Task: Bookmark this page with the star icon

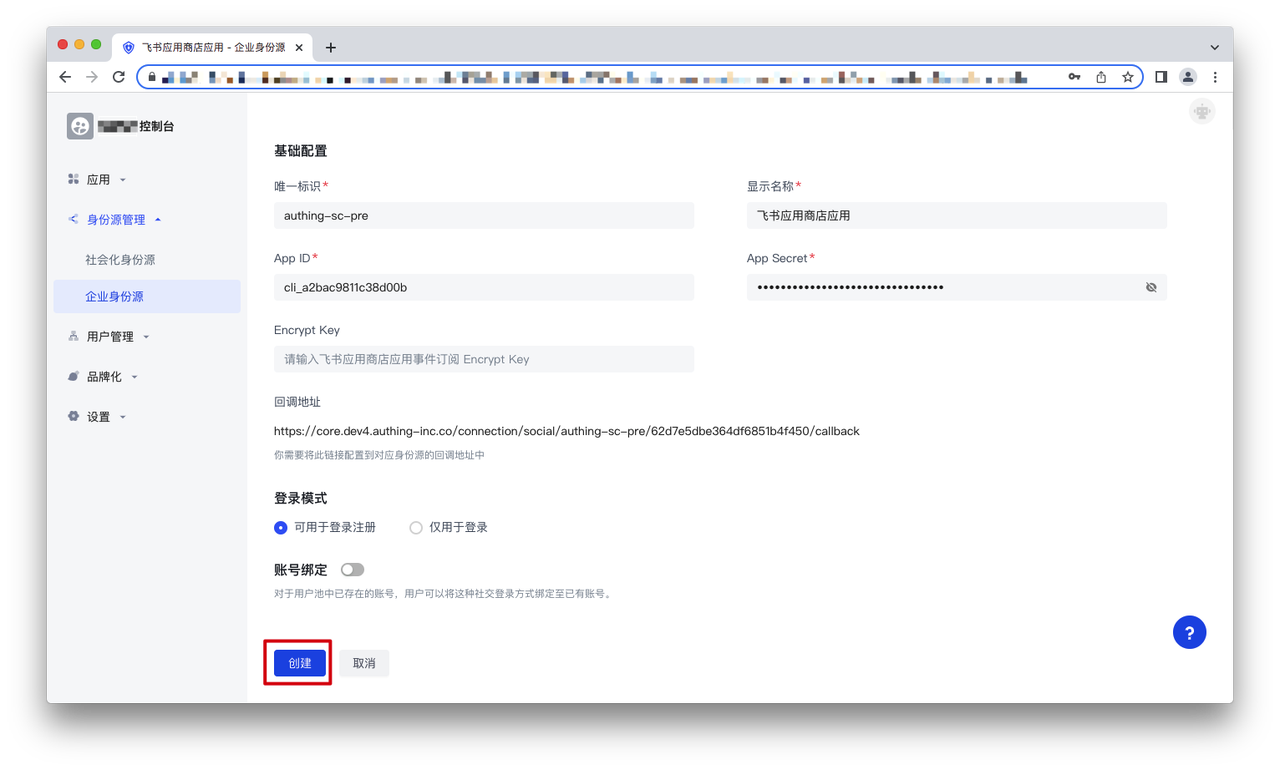Action: (1127, 77)
